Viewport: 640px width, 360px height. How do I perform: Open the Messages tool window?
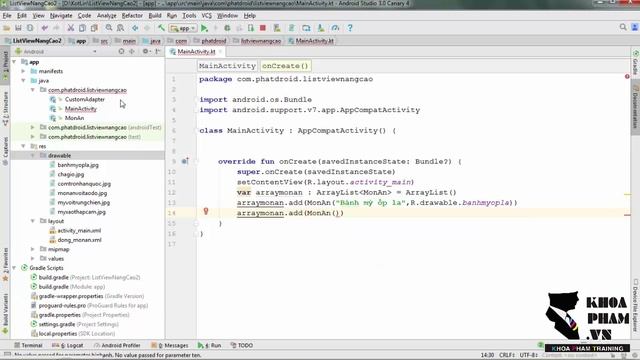170,345
